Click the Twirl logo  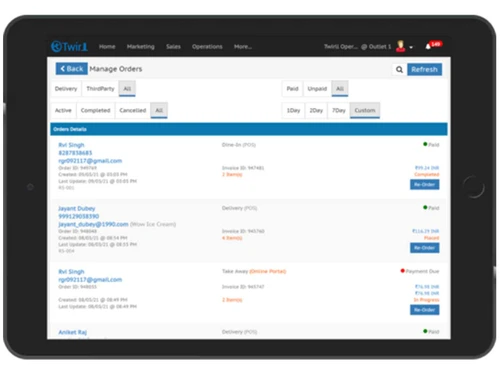pos(69,46)
